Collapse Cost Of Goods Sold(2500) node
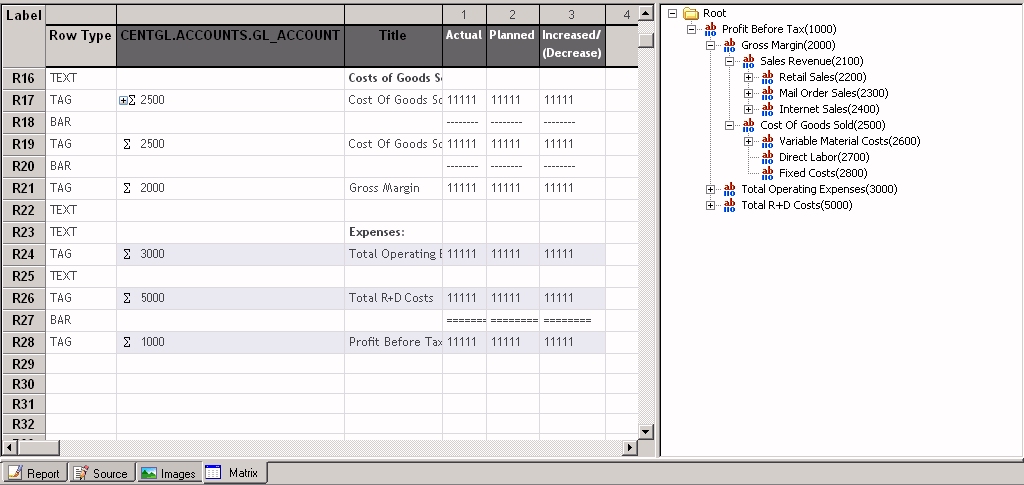Viewport: 1024px width, 485px height. pyautogui.click(x=729, y=125)
